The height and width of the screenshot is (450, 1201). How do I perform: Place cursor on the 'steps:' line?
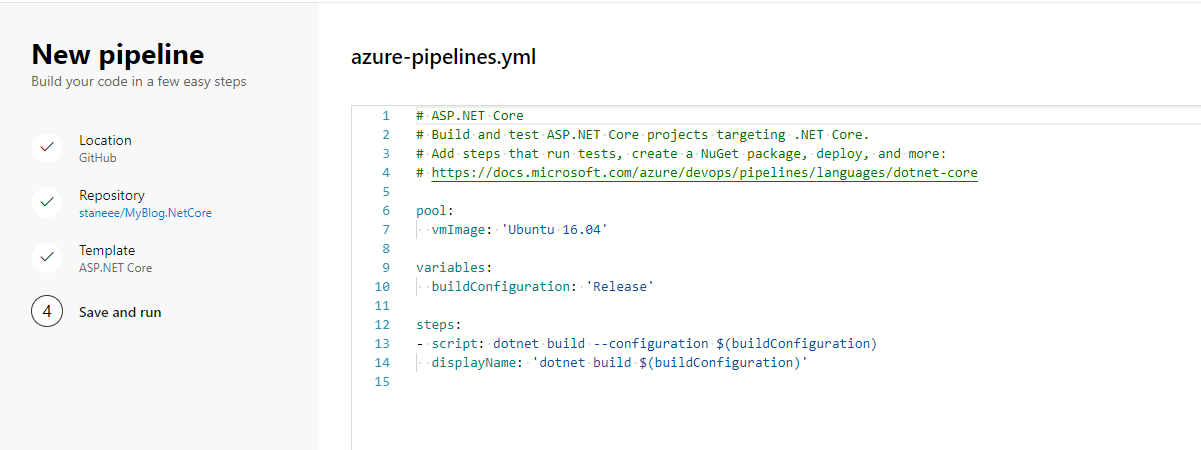[x=438, y=325]
